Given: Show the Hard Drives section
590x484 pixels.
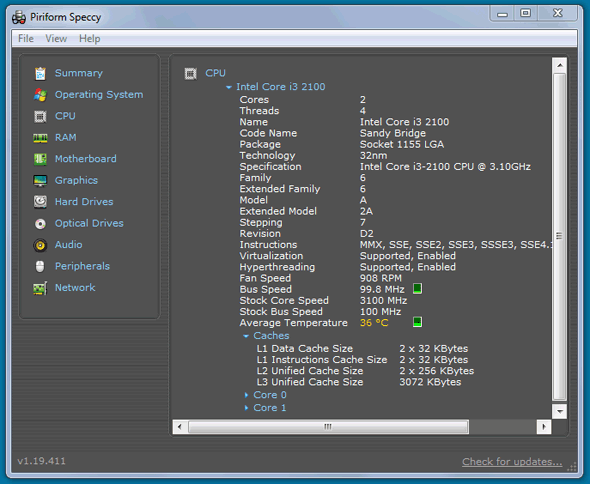Looking at the screenshot, I should tap(84, 202).
